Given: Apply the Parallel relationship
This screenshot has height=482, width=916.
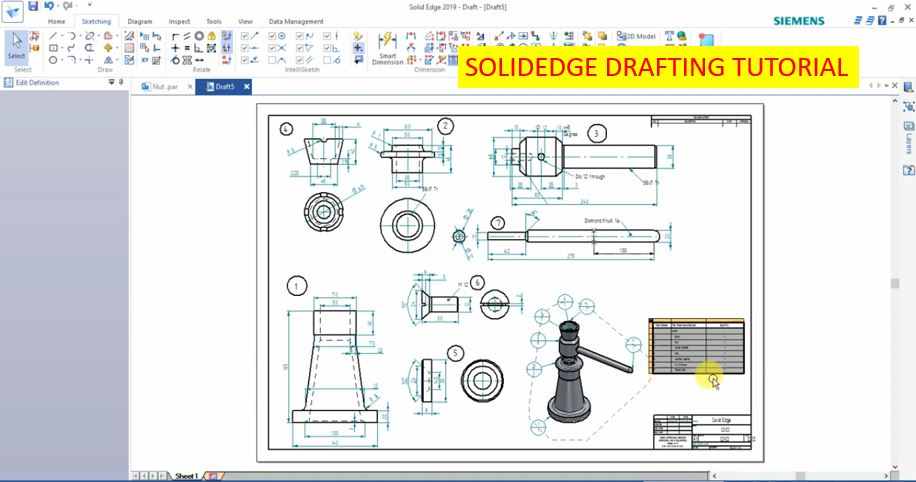Looking at the screenshot, I should click(187, 36).
